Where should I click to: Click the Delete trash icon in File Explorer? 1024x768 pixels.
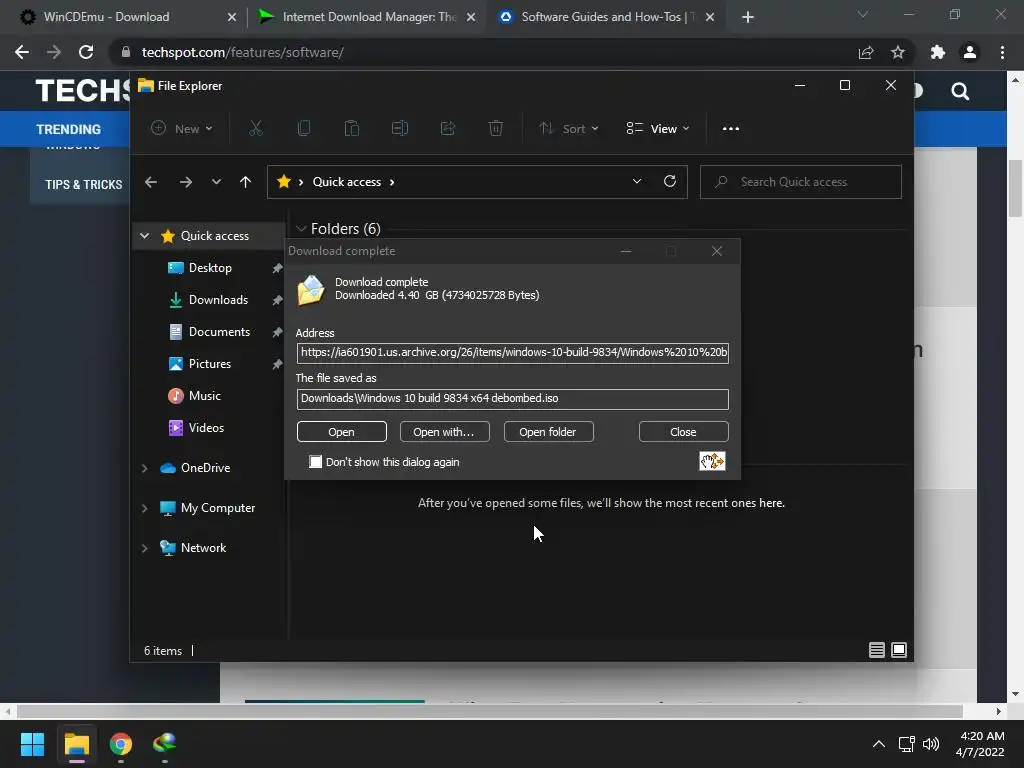pyautogui.click(x=496, y=129)
